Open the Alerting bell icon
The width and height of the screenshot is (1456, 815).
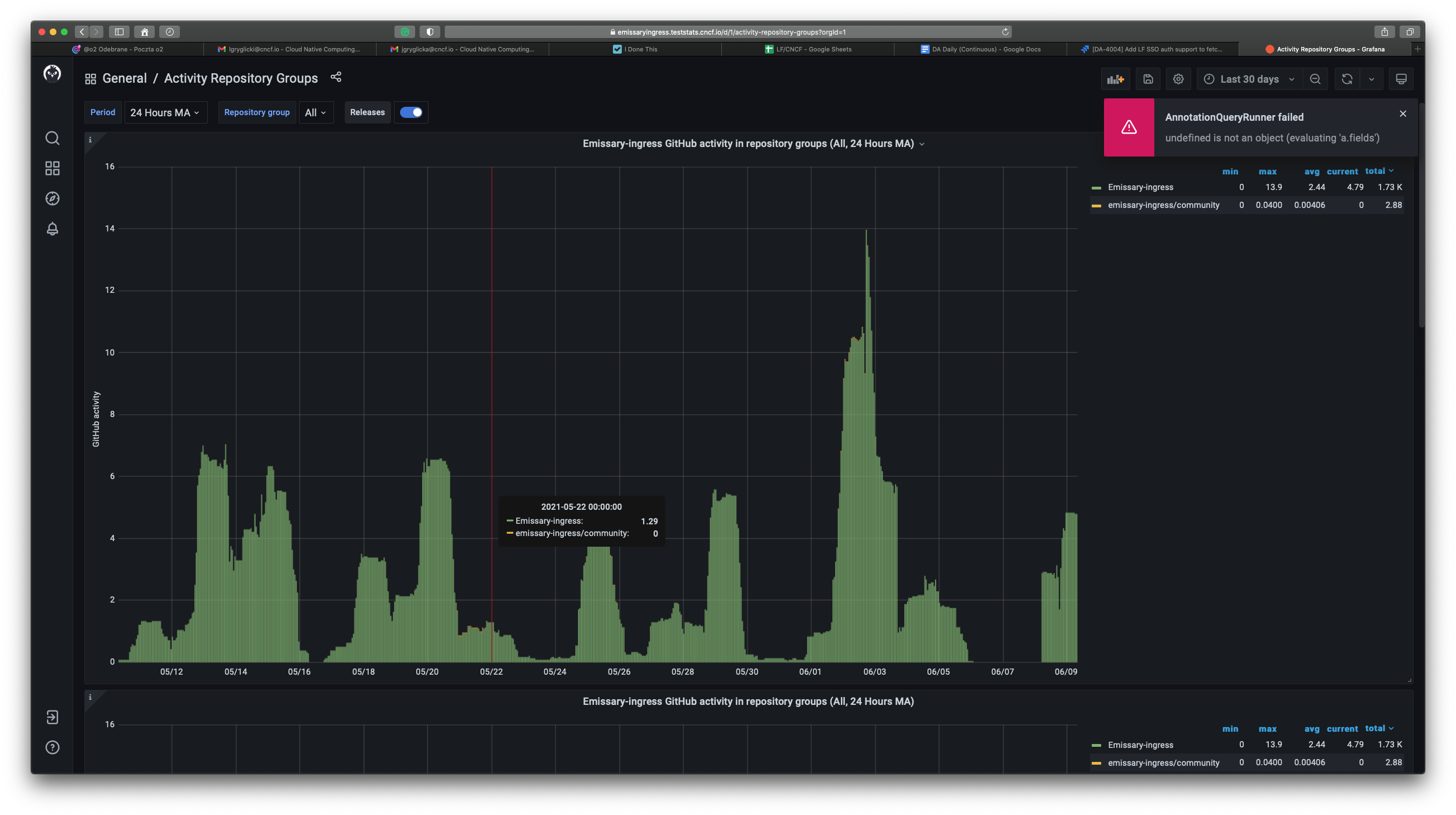tap(52, 229)
